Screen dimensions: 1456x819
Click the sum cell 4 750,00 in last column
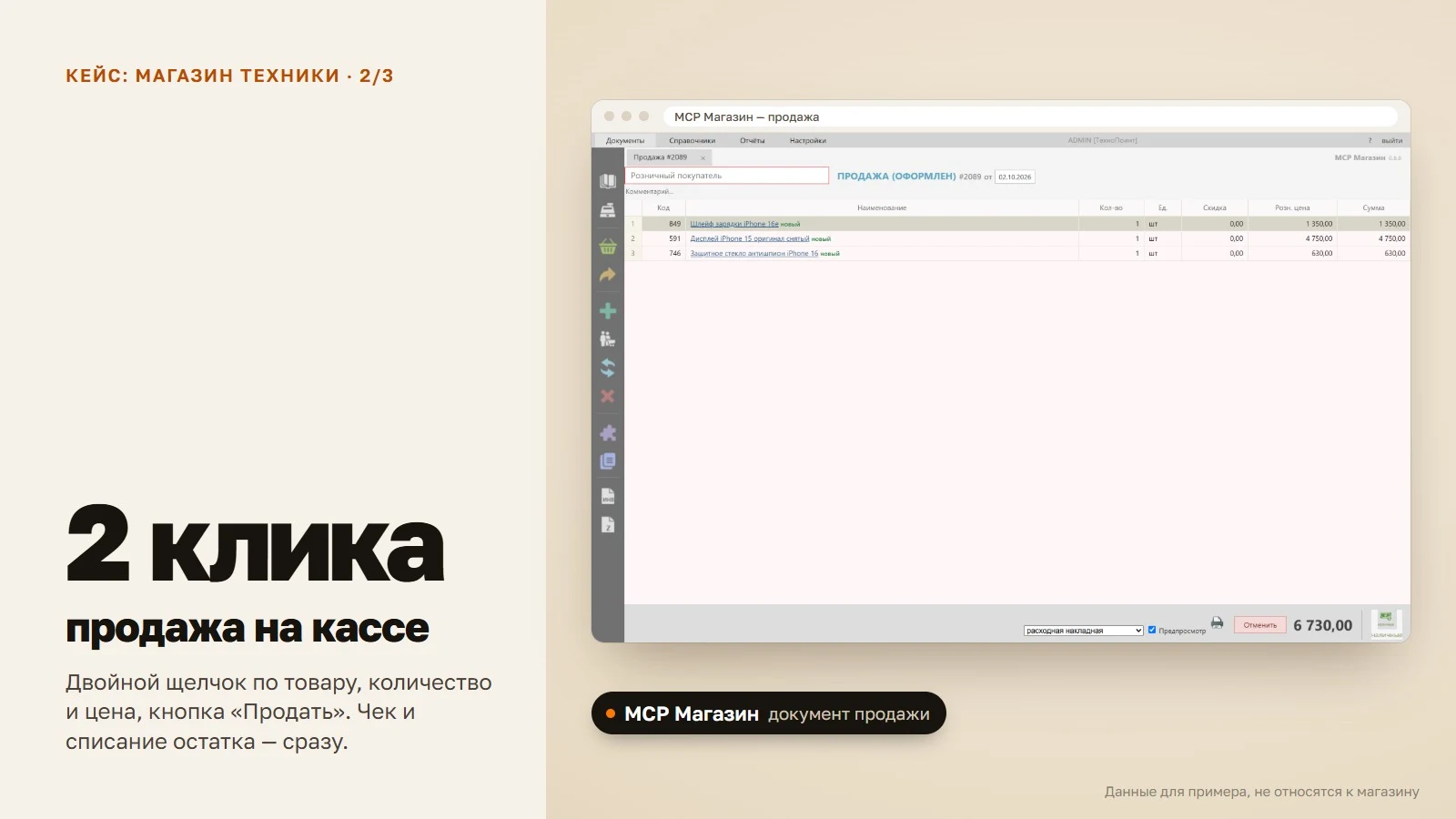(1373, 238)
